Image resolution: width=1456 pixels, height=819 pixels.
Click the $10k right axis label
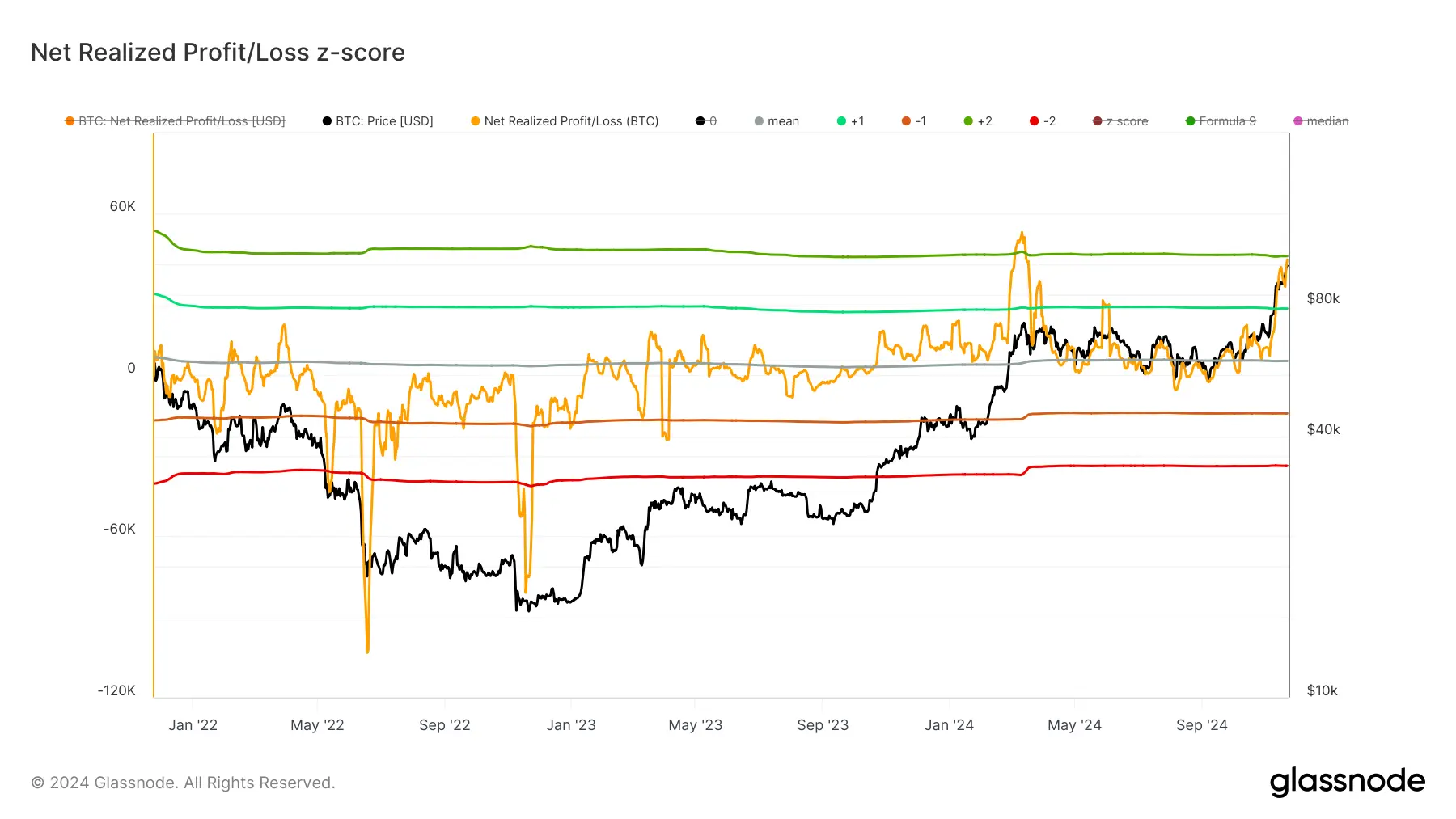(1323, 690)
